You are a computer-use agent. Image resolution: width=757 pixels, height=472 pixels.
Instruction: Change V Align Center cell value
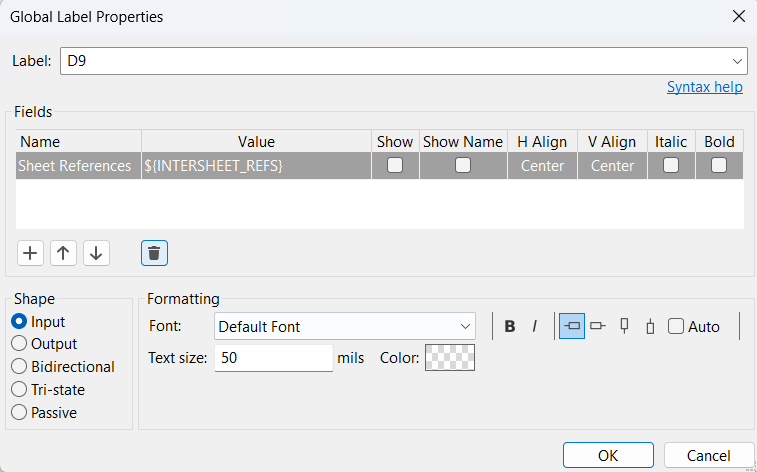pyautogui.click(x=612, y=166)
